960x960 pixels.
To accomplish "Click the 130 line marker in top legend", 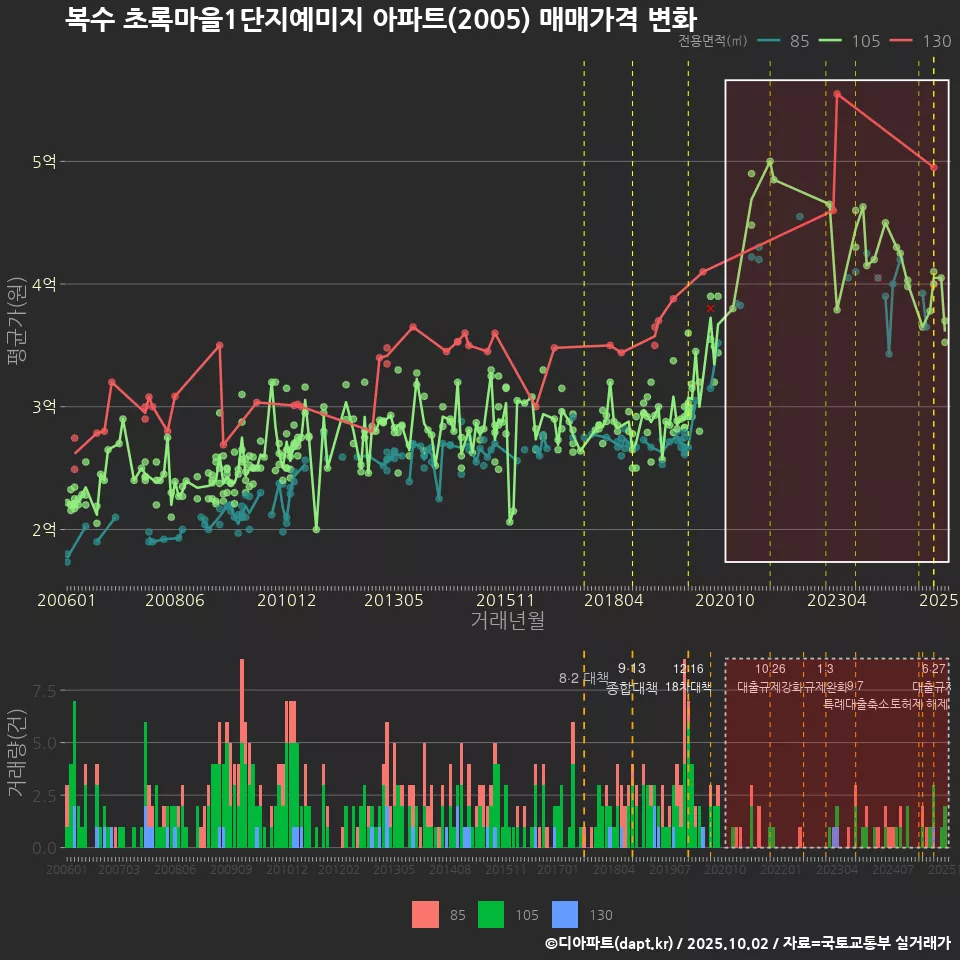I will (903, 41).
